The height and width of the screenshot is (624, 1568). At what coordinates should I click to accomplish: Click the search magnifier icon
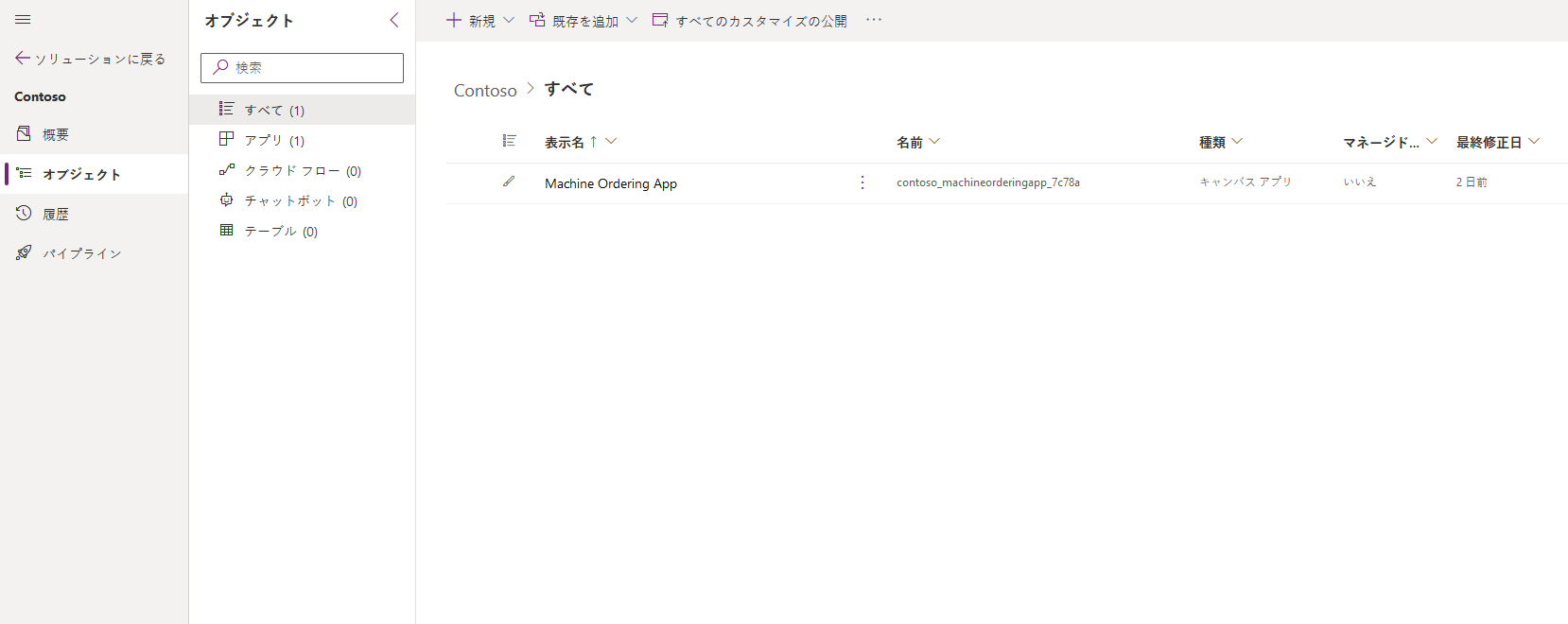tap(220, 67)
